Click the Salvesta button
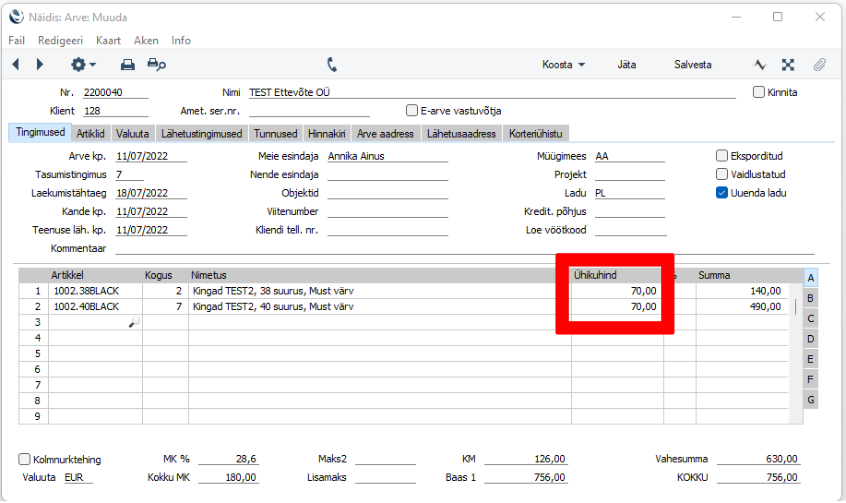The height and width of the screenshot is (503, 846). 692,65
